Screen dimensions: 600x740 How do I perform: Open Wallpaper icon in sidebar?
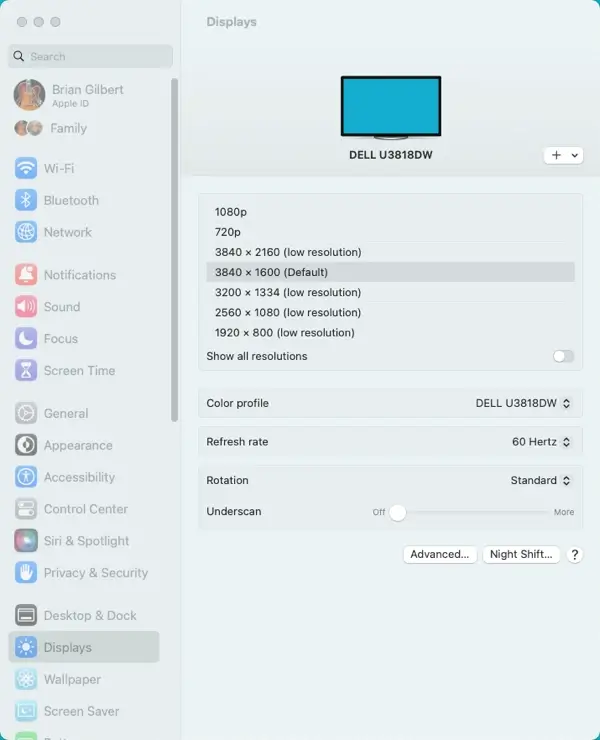click(x=25, y=679)
